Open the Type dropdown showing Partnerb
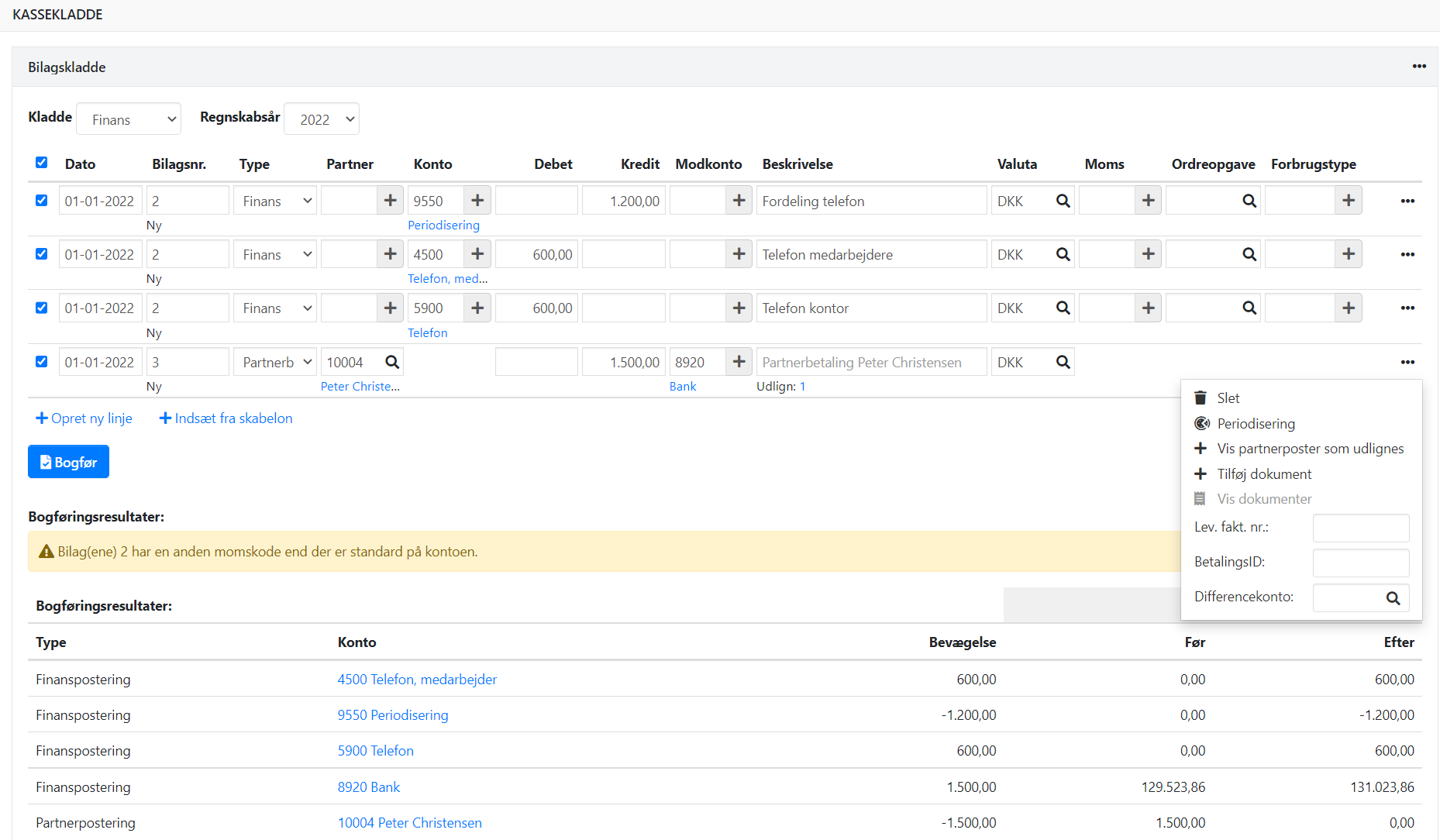This screenshot has width=1440, height=840. pyautogui.click(x=275, y=362)
